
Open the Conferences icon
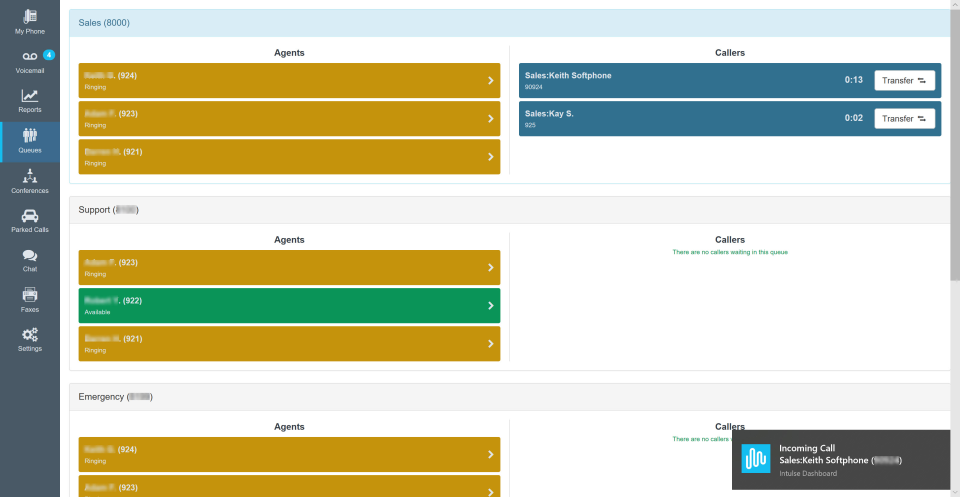[x=29, y=176]
